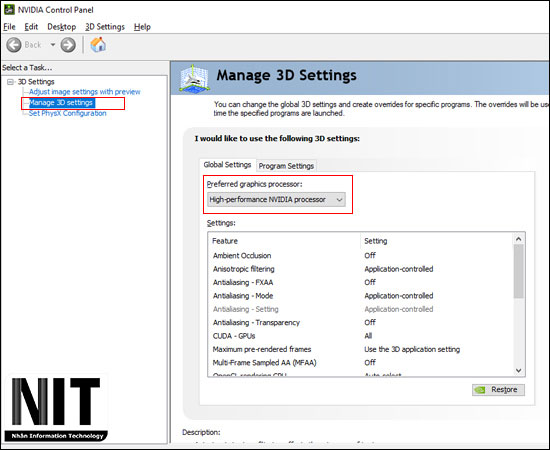Click the All value for CUDA - GPUs
550x450 pixels.
click(368, 336)
